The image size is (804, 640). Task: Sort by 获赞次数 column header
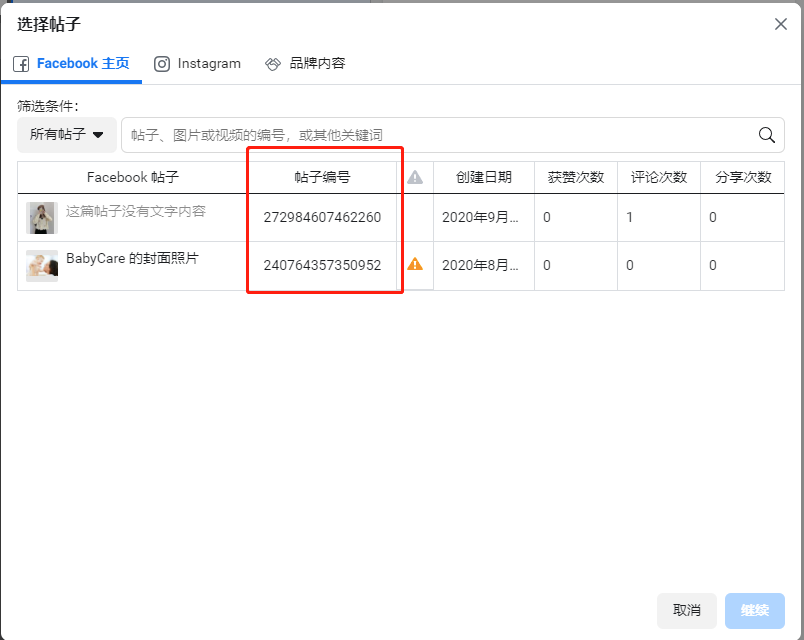click(576, 177)
